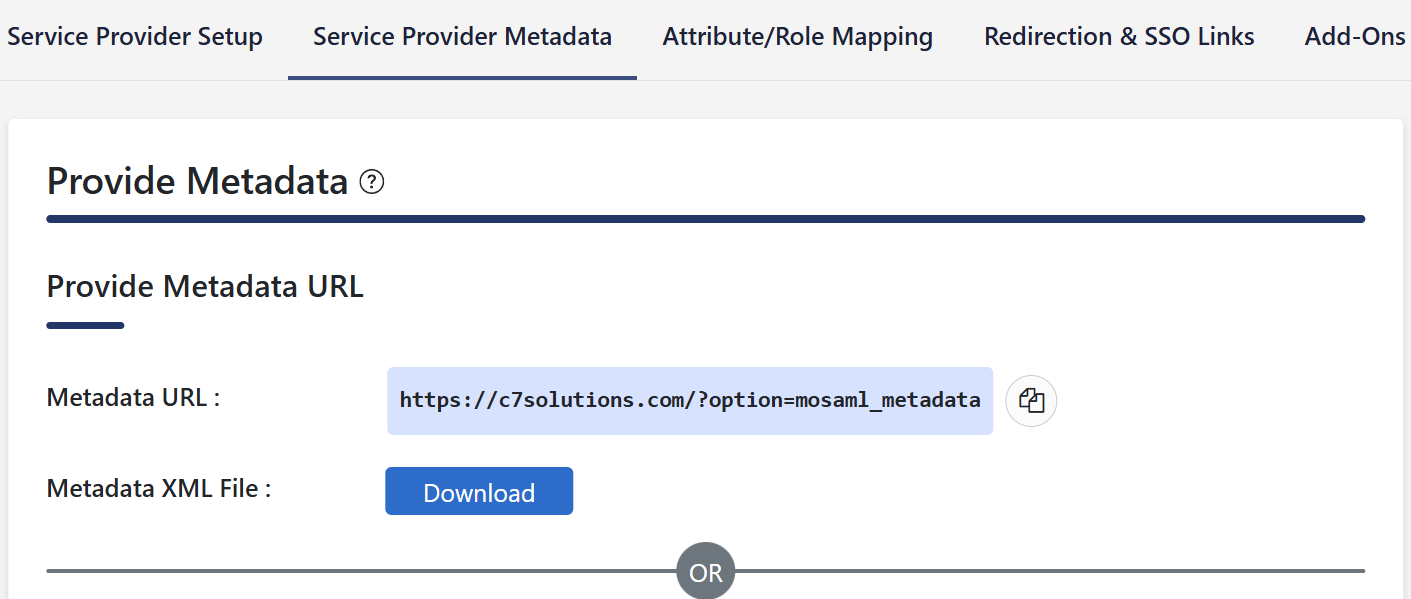
Task: Click the Provide Metadata URL subheading
Action: tap(205, 287)
